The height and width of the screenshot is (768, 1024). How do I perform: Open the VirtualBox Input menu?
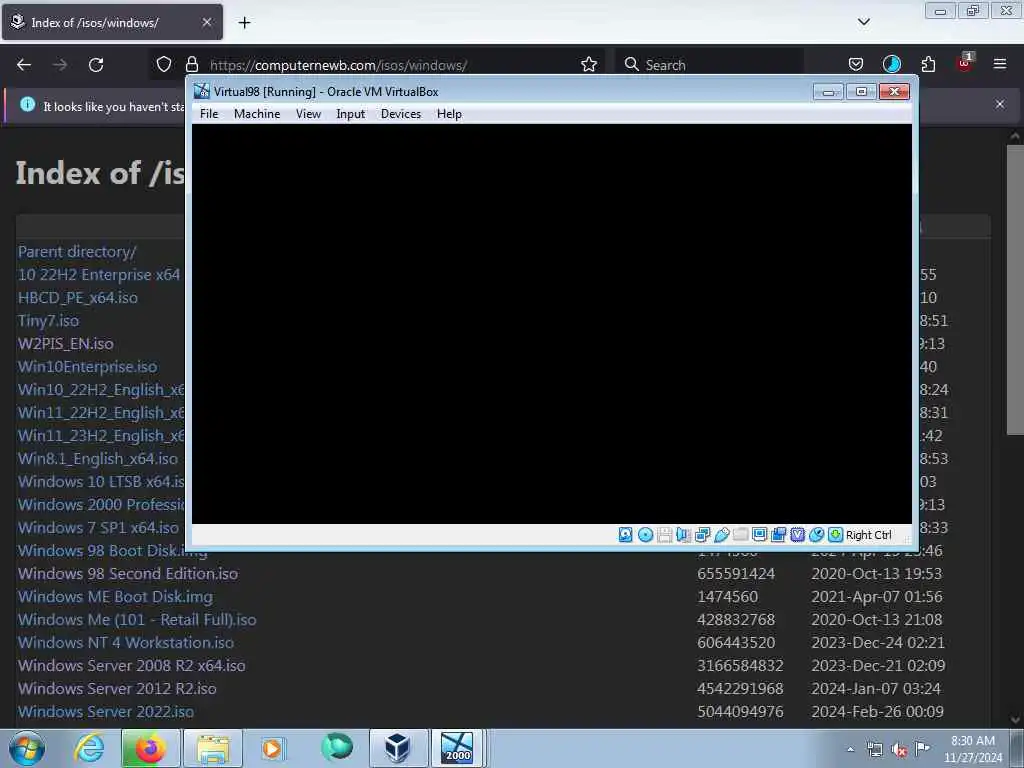coord(351,114)
